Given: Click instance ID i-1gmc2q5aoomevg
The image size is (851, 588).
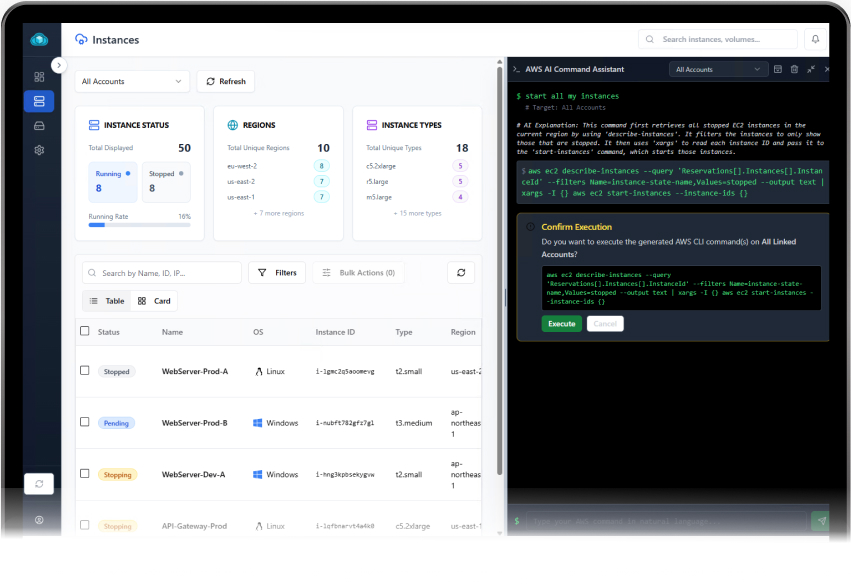Looking at the screenshot, I should (x=345, y=371).
